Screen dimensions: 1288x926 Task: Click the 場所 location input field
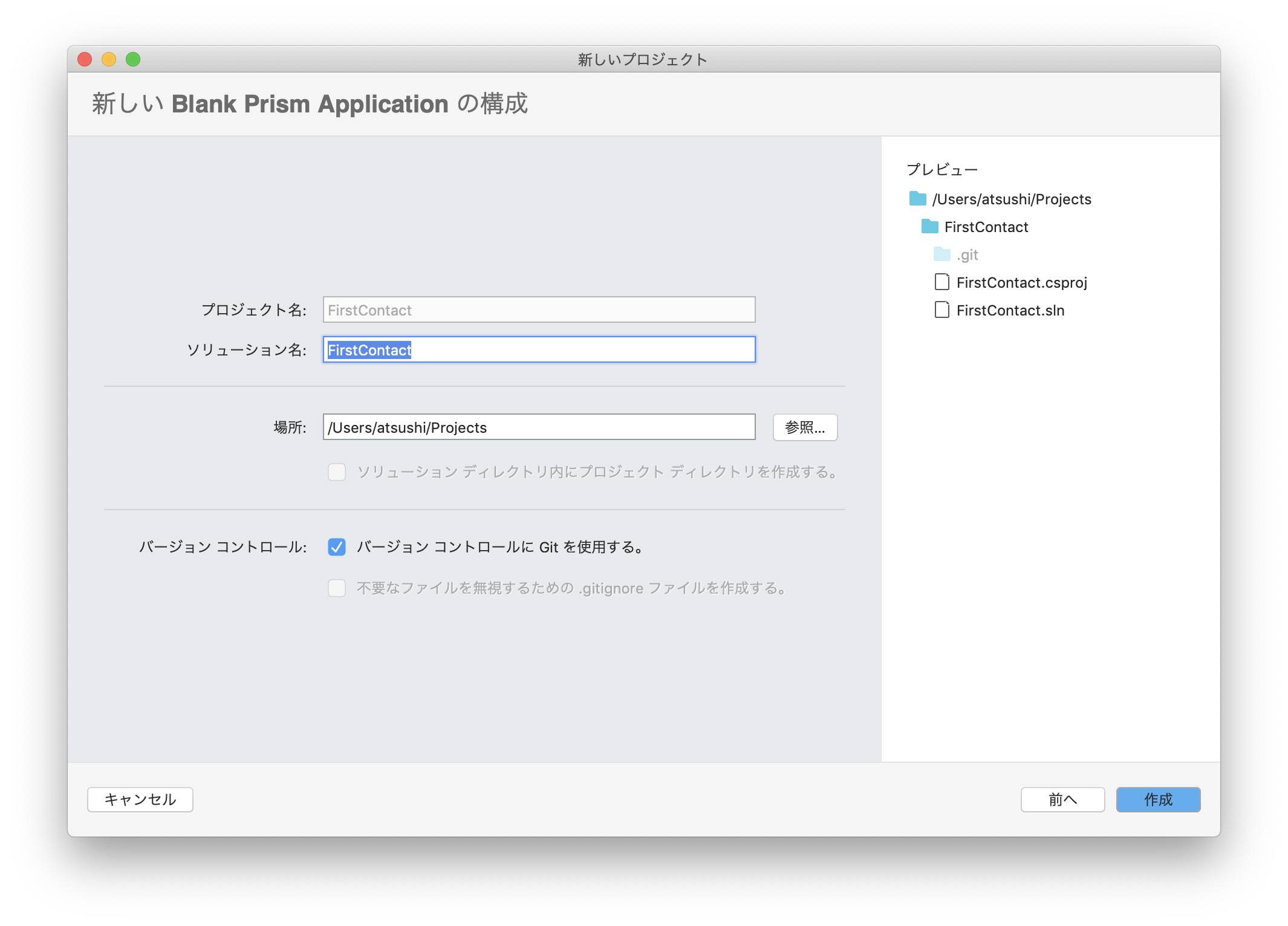pyautogui.click(x=538, y=427)
